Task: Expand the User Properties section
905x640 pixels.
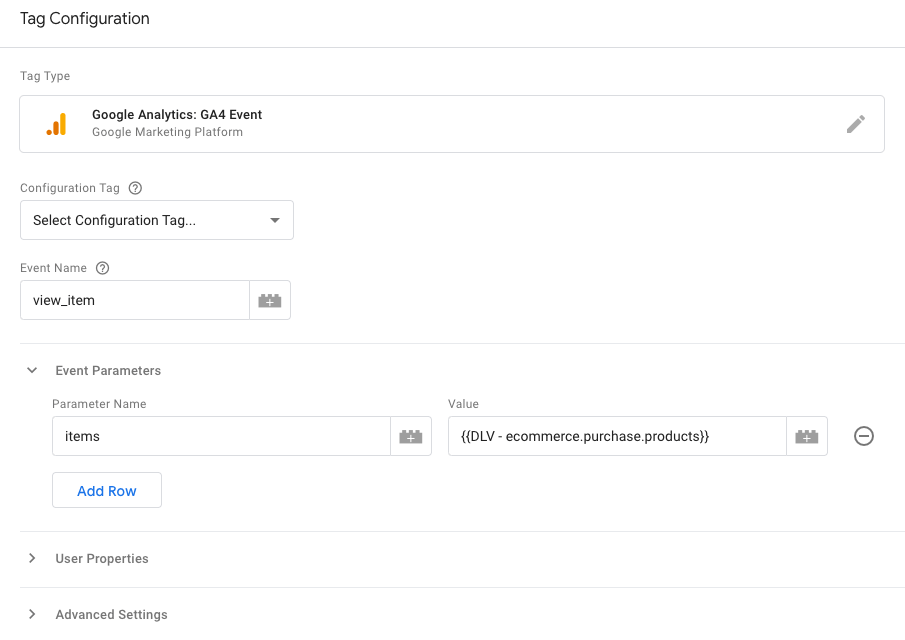Action: [x=32, y=559]
